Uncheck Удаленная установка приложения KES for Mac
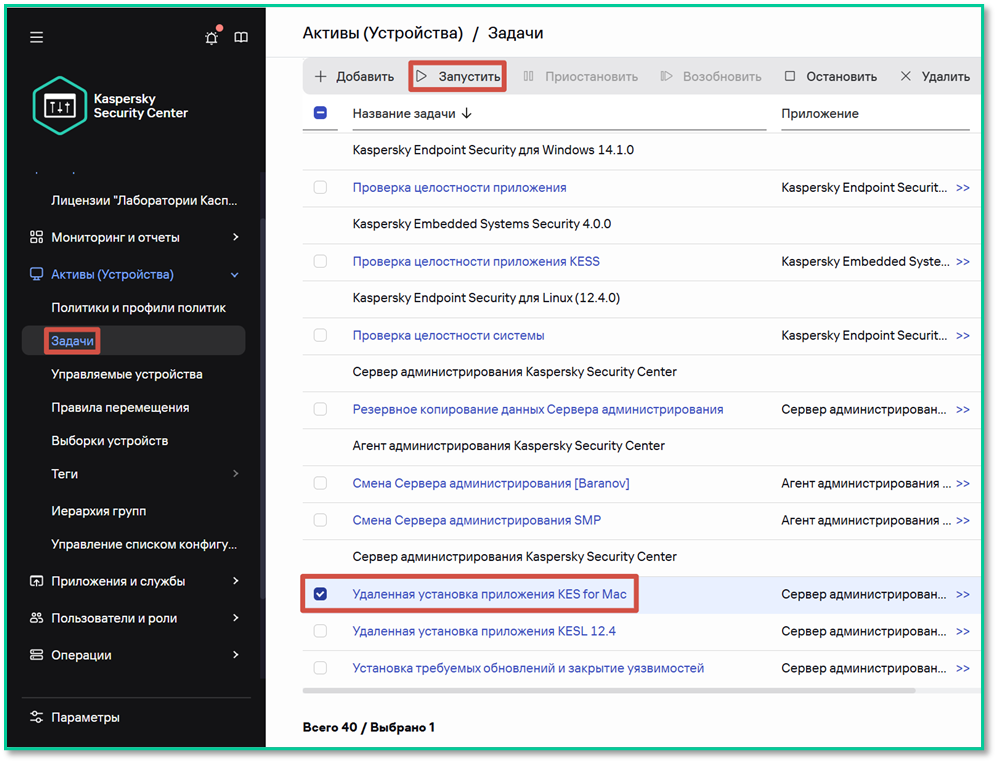 (x=320, y=594)
